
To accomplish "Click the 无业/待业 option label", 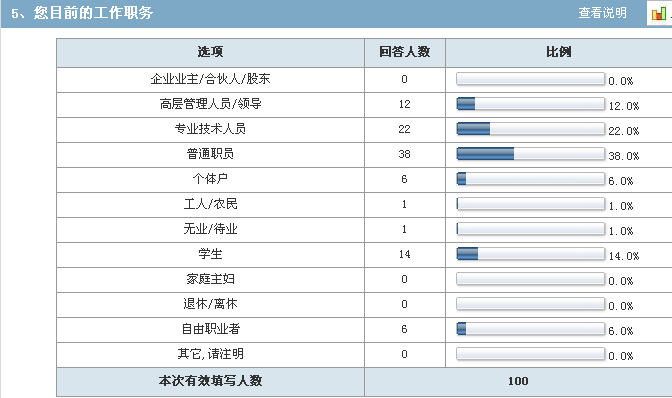I will pos(210,229).
